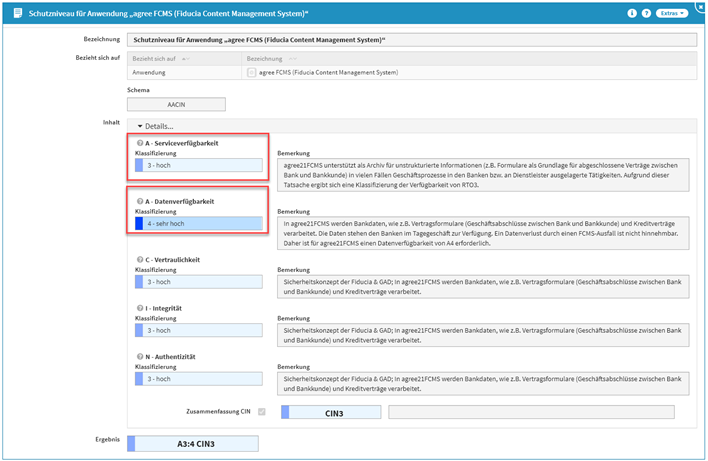Click Datenverfügbarkeit dark blue color swatch

coord(139,224)
